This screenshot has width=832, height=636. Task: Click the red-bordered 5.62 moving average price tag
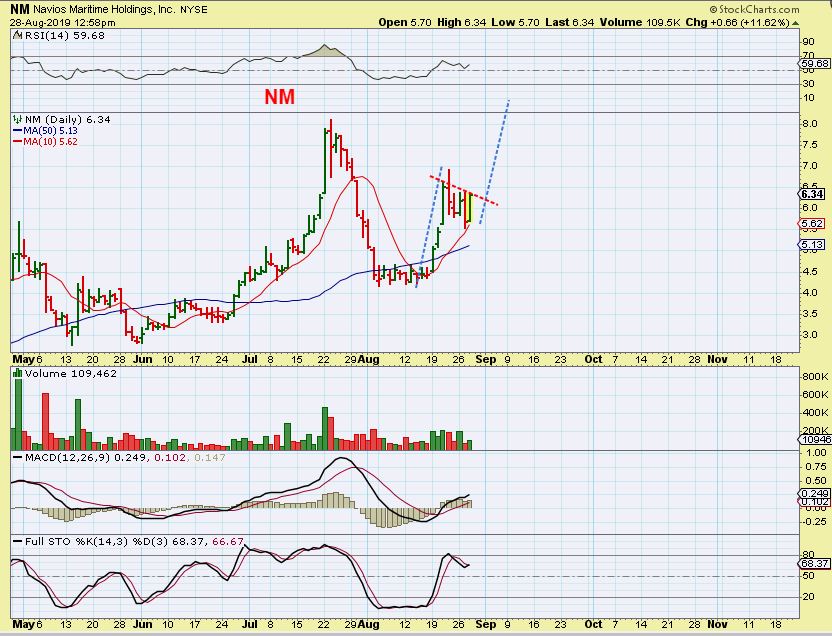point(812,224)
